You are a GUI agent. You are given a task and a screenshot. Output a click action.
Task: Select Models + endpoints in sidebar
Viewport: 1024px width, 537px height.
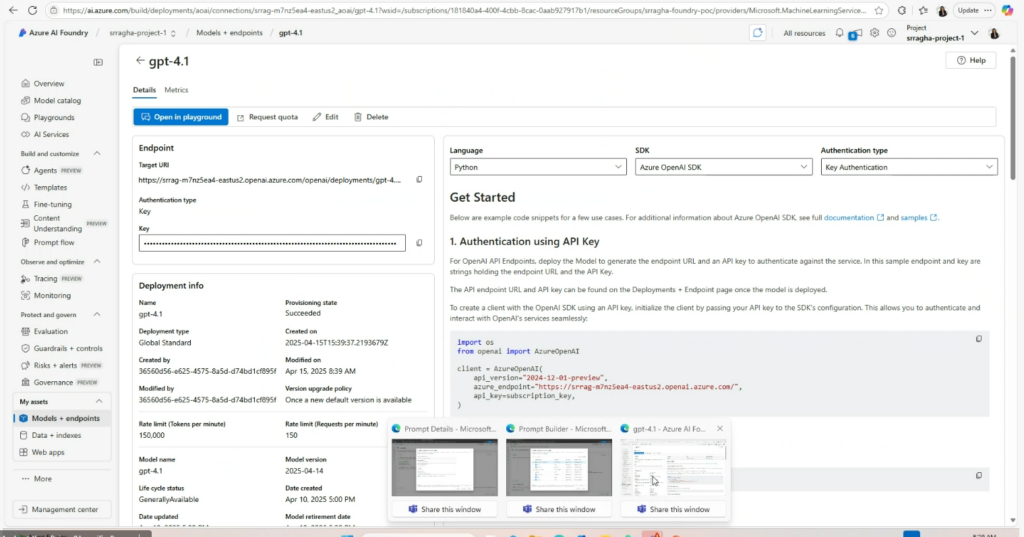[63, 418]
